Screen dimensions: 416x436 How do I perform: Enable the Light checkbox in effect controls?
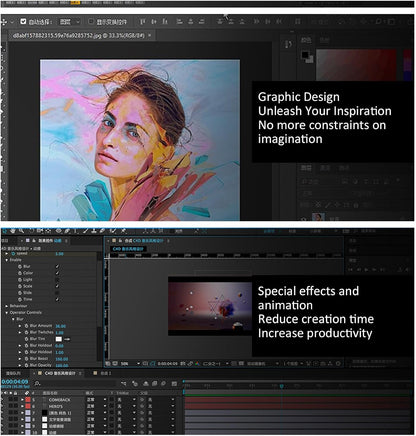[x=57, y=280]
